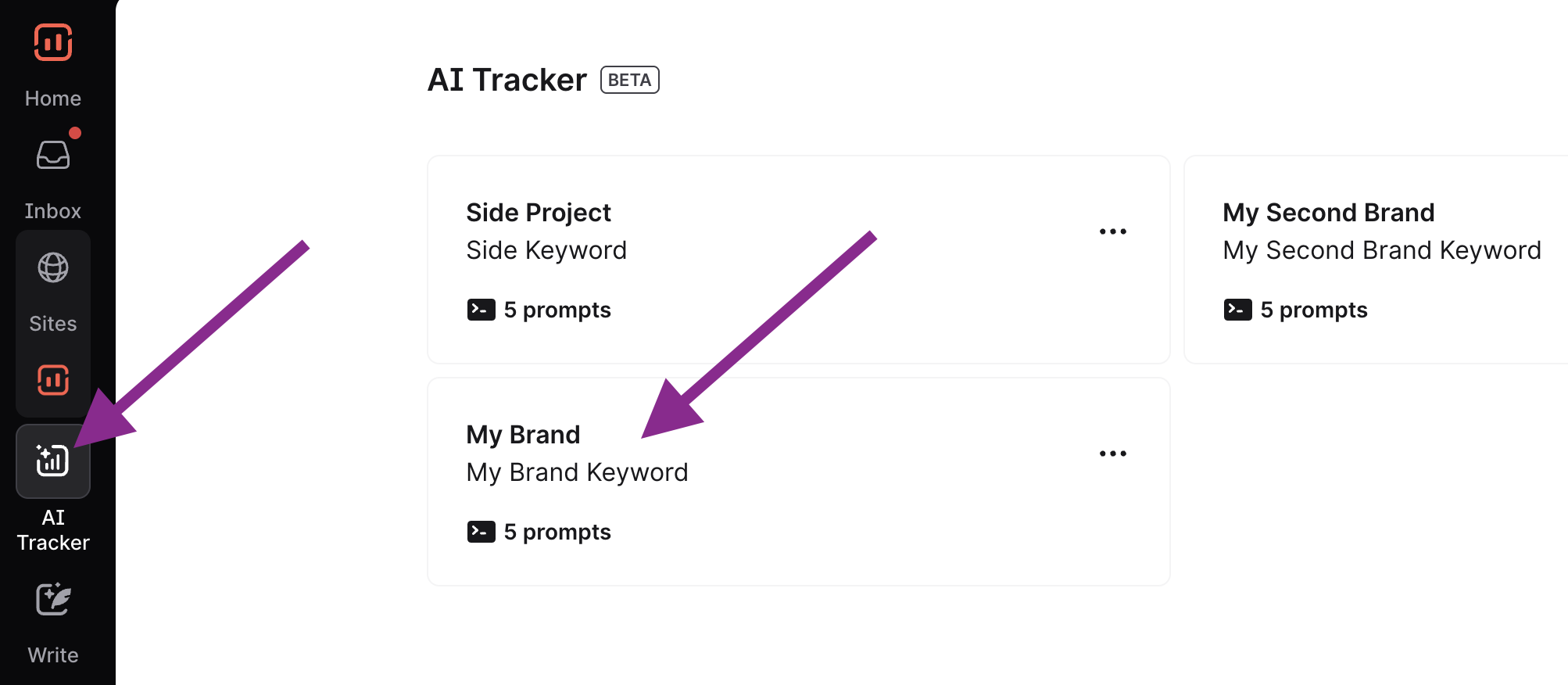The width and height of the screenshot is (1568, 685).
Task: Click the "5 prompts" text in My Brand
Action: point(557,532)
